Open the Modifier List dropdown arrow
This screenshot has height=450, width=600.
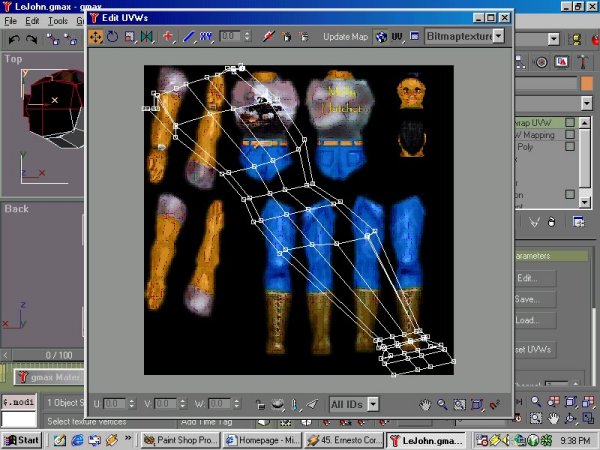tap(587, 103)
